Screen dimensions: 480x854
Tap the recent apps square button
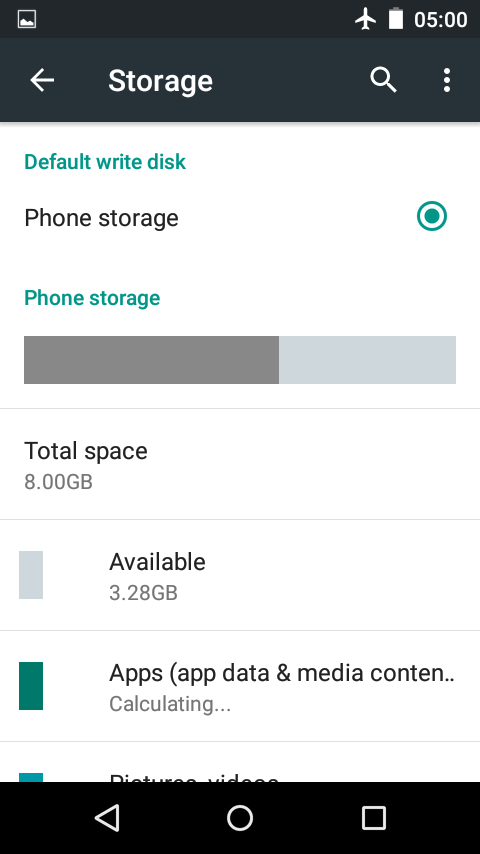[374, 818]
